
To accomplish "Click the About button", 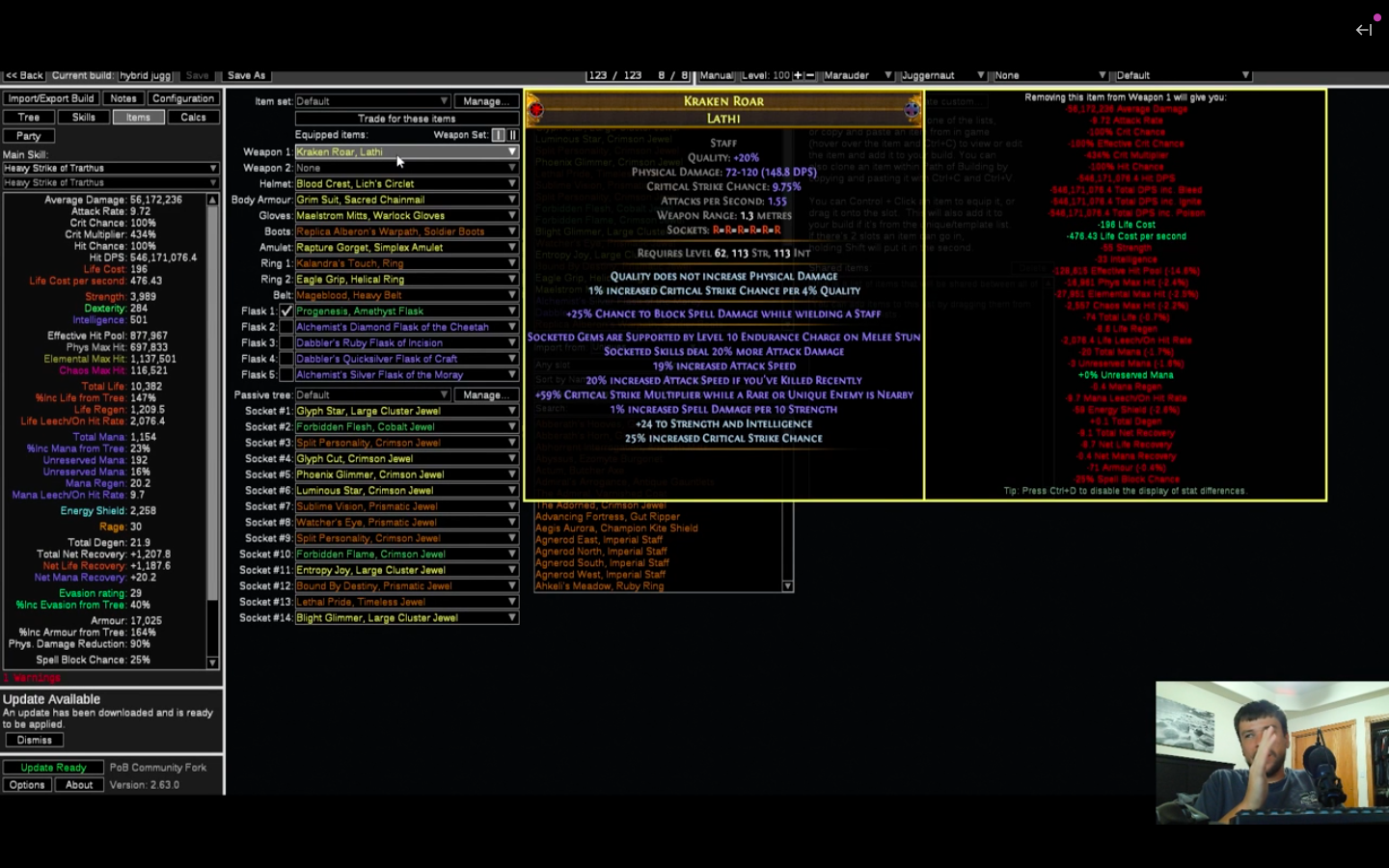I will click(79, 785).
